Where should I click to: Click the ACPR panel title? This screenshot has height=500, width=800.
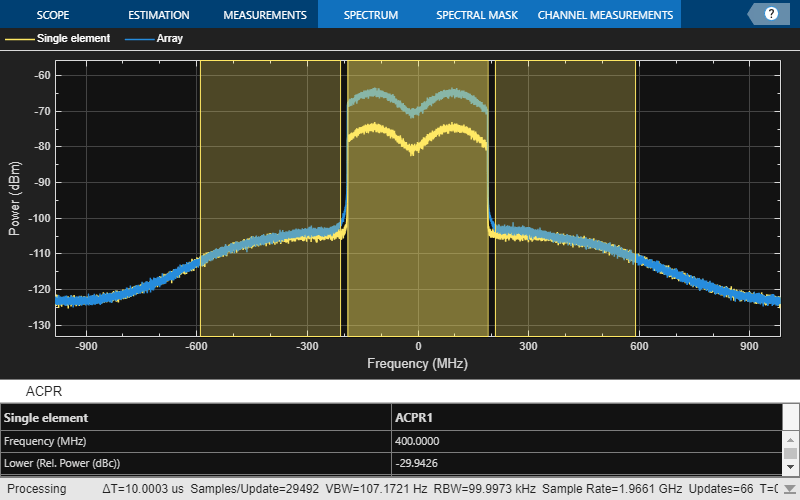click(44, 391)
